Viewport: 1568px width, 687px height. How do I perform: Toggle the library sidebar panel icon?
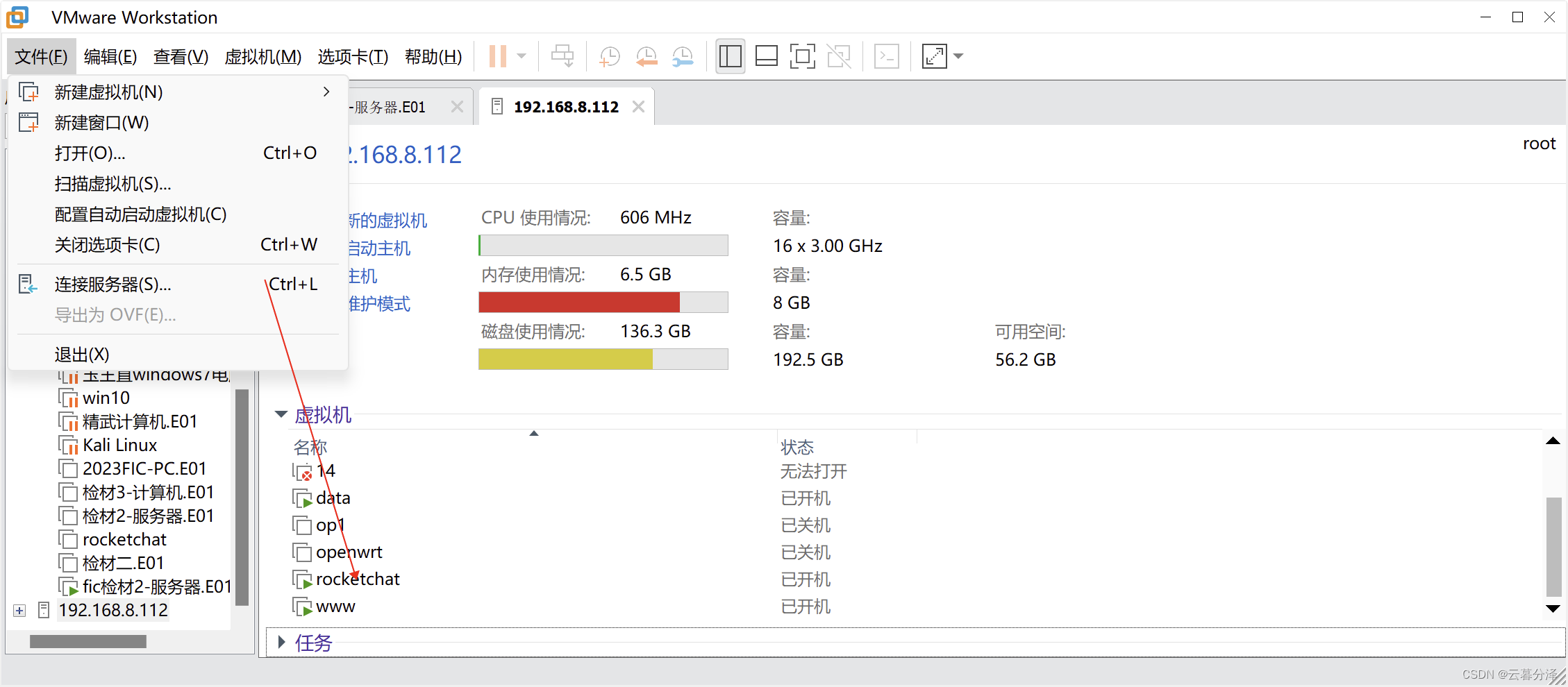click(x=730, y=56)
